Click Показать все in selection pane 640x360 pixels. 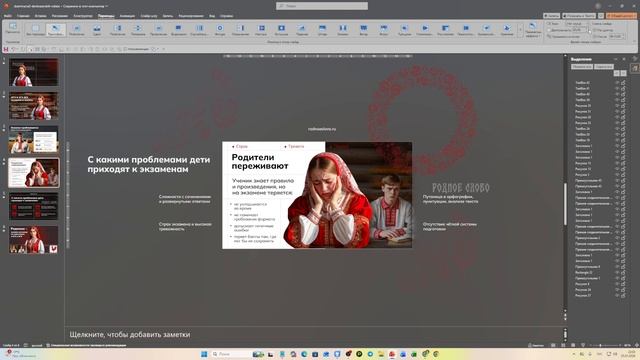[581, 67]
